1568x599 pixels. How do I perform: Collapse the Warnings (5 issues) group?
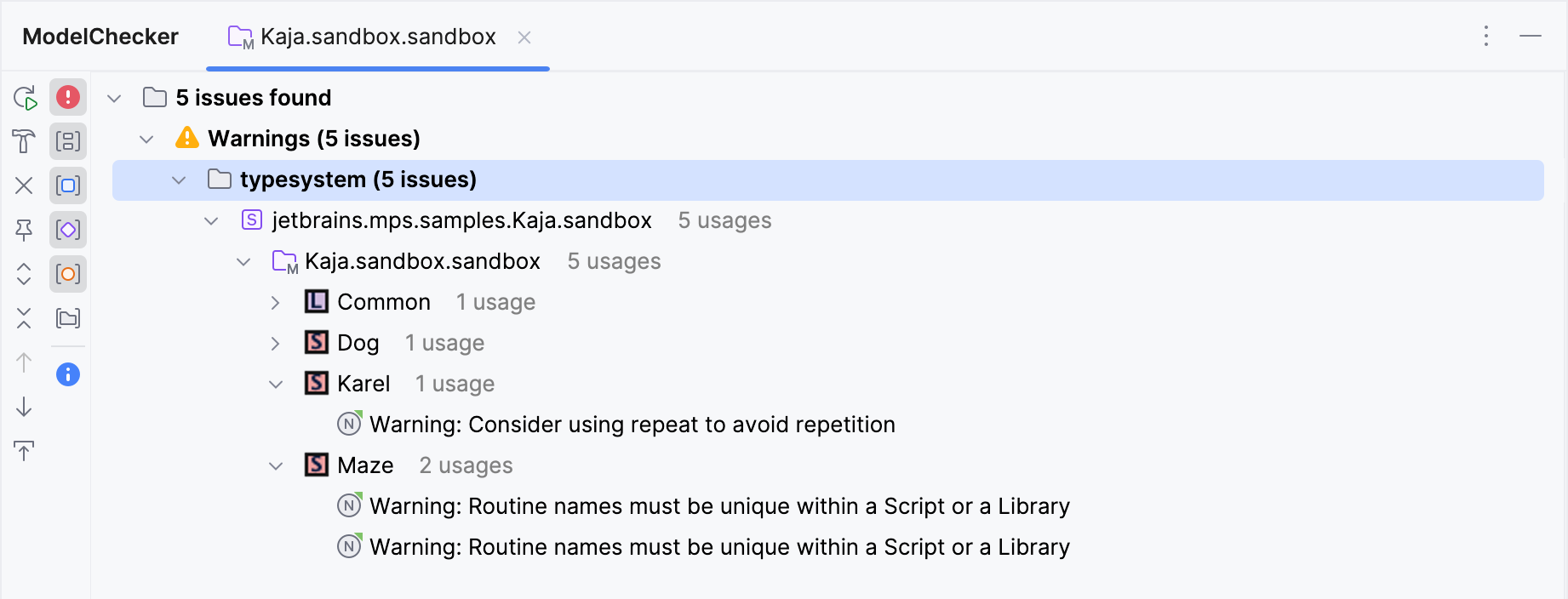(x=146, y=138)
